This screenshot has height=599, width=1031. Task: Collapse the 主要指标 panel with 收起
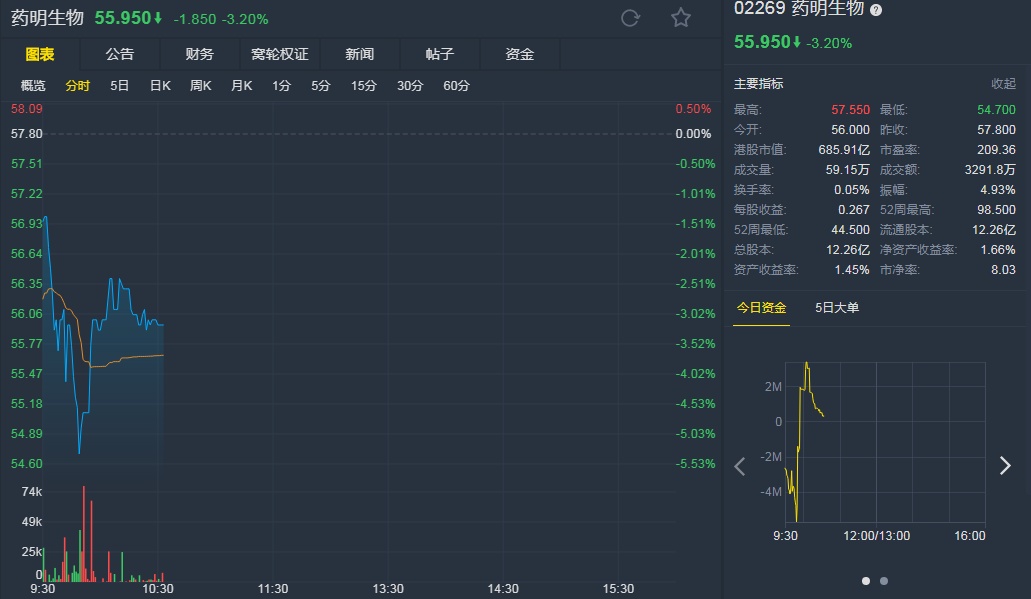click(x=1003, y=84)
